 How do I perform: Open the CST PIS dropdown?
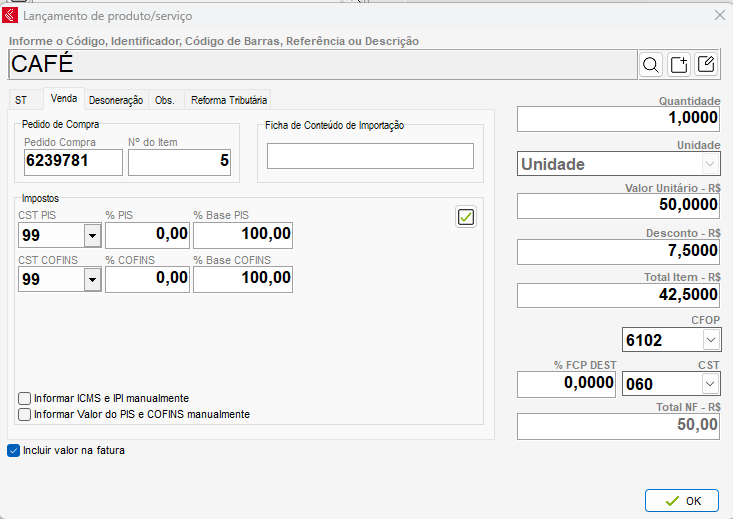pyautogui.click(x=92, y=235)
